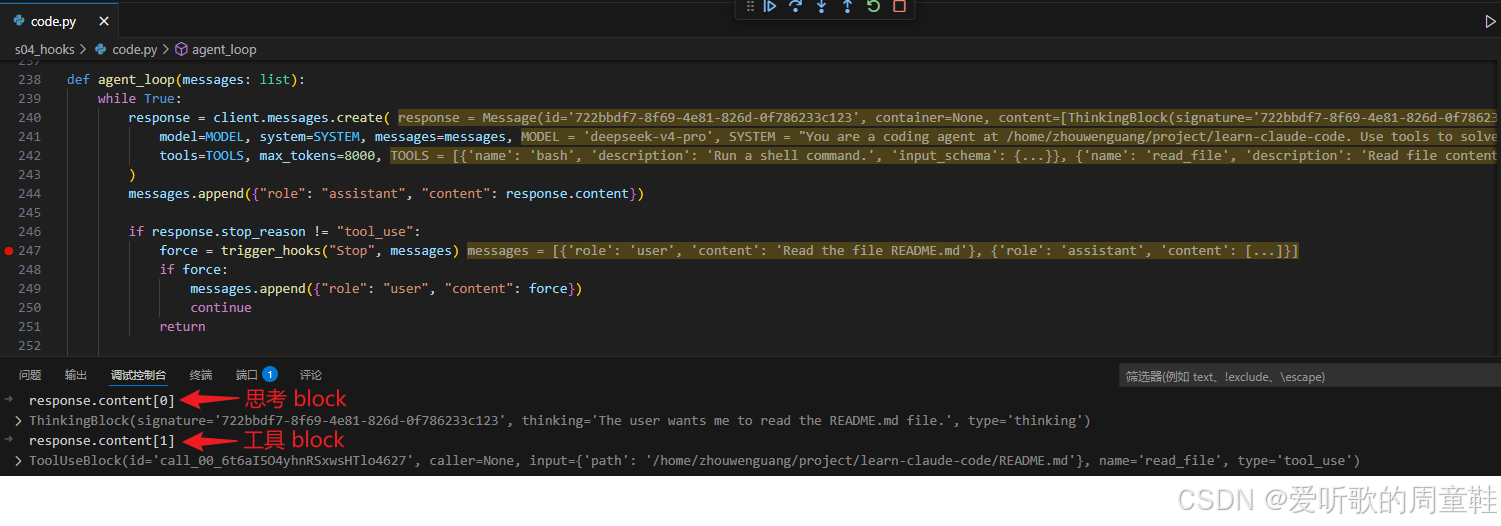Restart the debugging session
Viewport: 1501px width, 526px height.
873,6
